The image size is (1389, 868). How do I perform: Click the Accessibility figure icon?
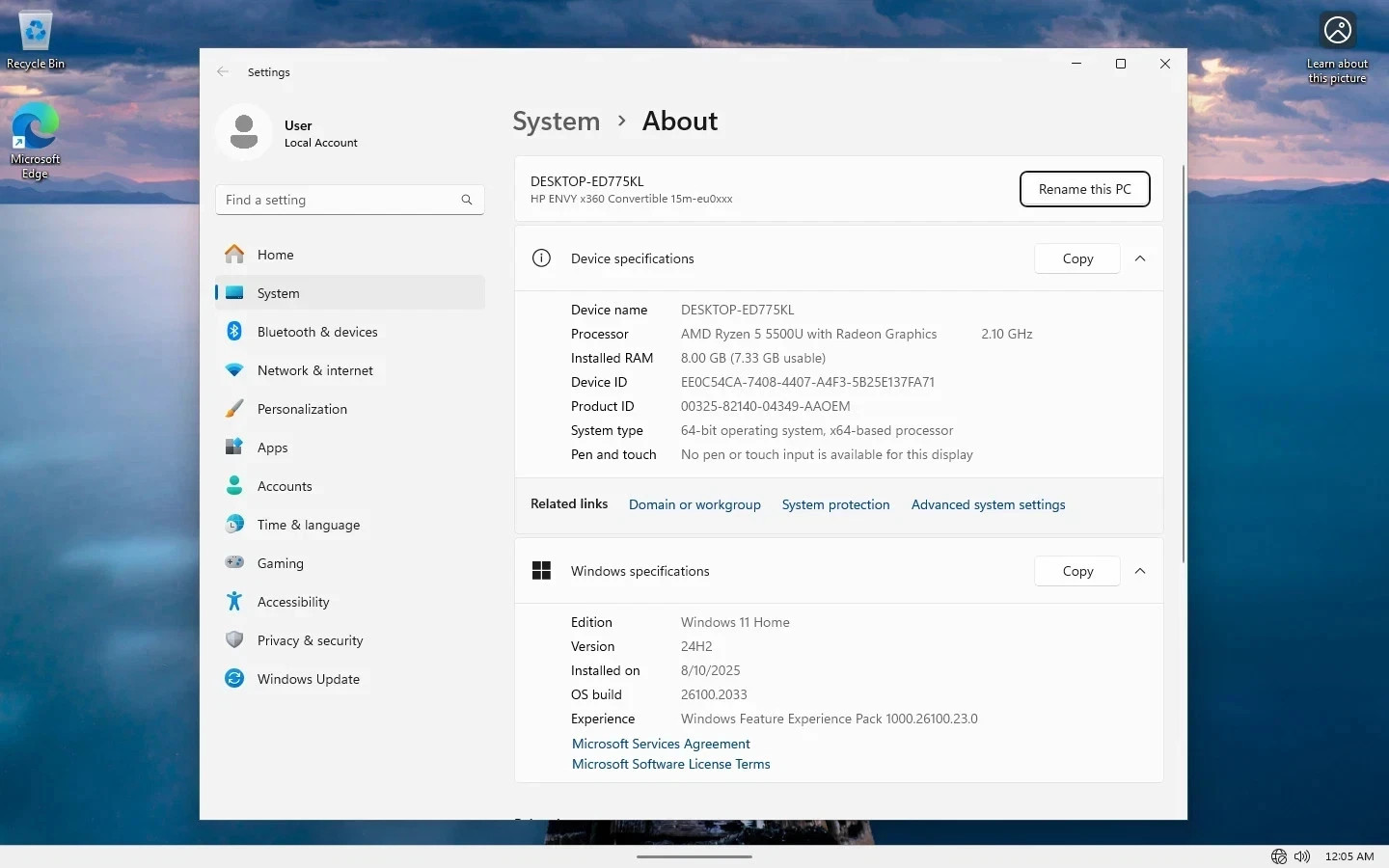234,601
